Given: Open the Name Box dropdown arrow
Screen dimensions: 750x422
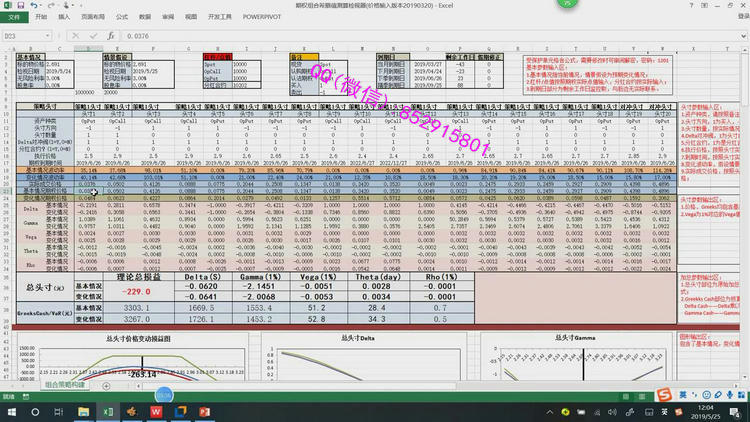Looking at the screenshot, I should [x=69, y=36].
